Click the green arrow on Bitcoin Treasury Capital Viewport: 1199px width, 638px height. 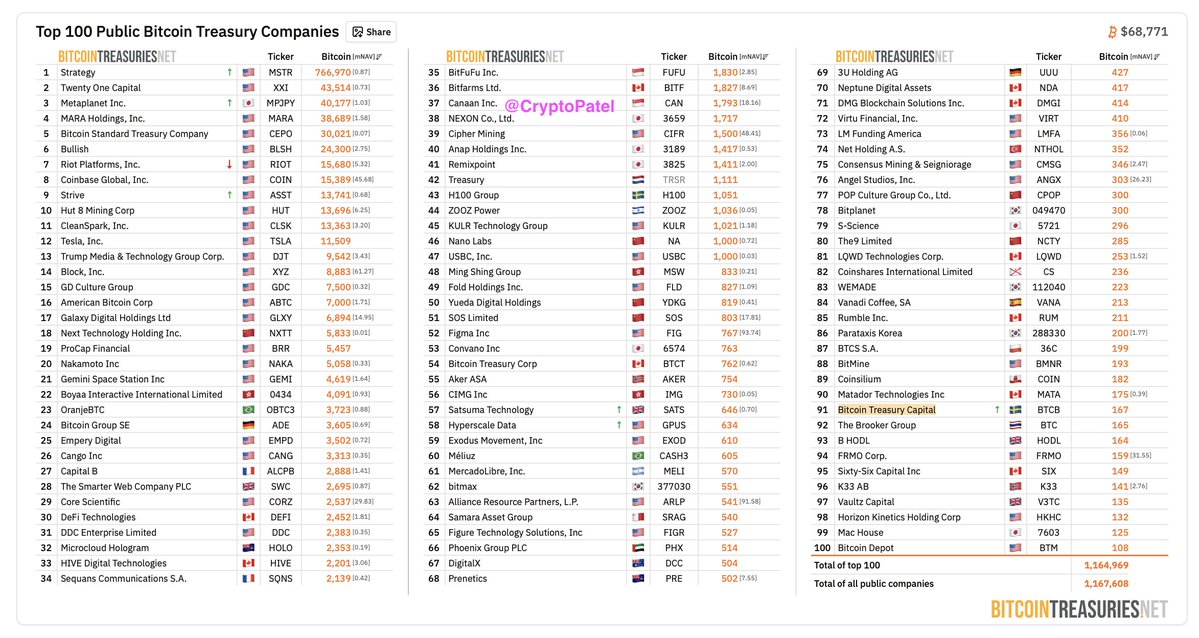997,410
